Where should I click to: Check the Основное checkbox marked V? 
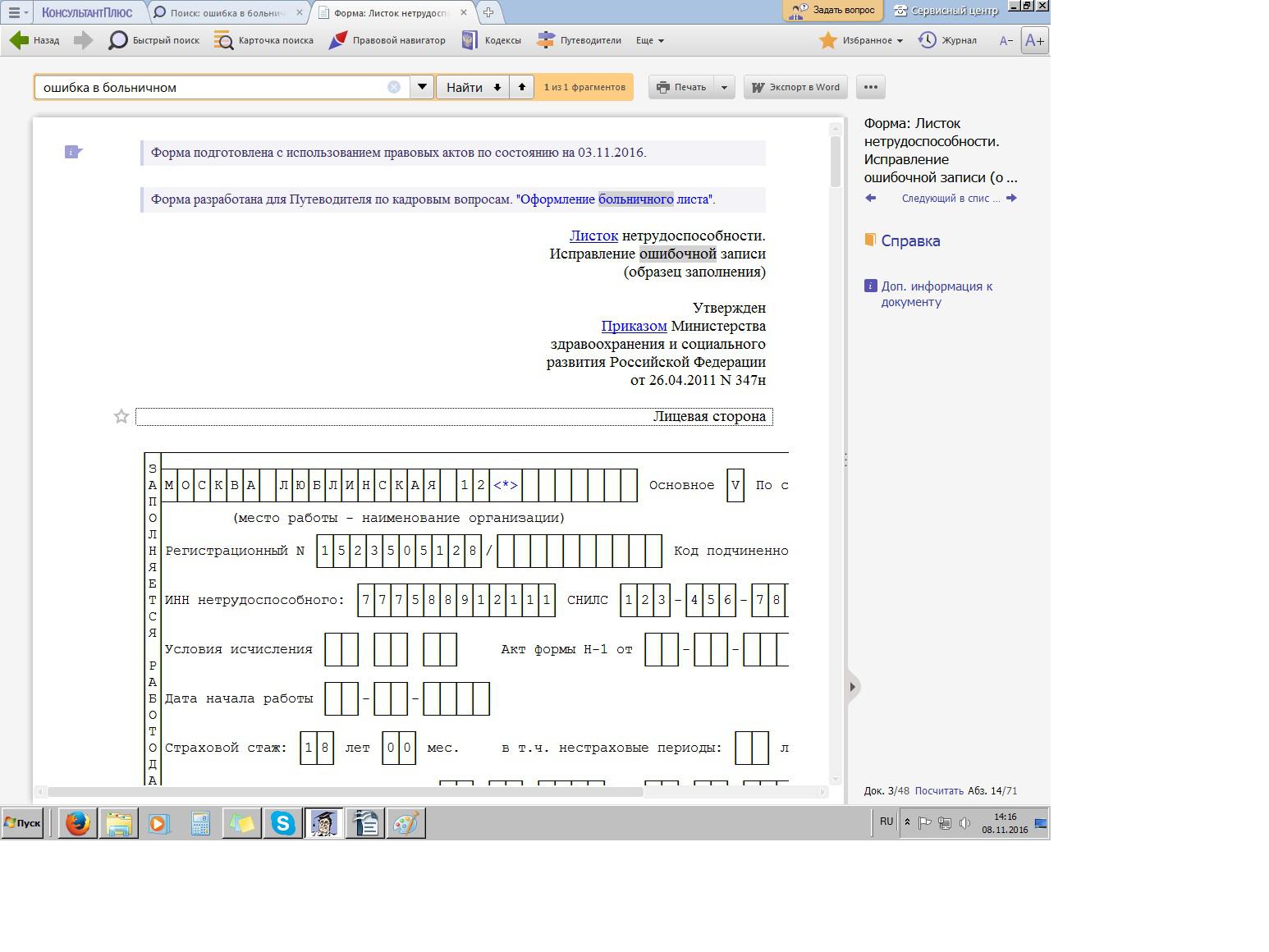click(x=735, y=485)
